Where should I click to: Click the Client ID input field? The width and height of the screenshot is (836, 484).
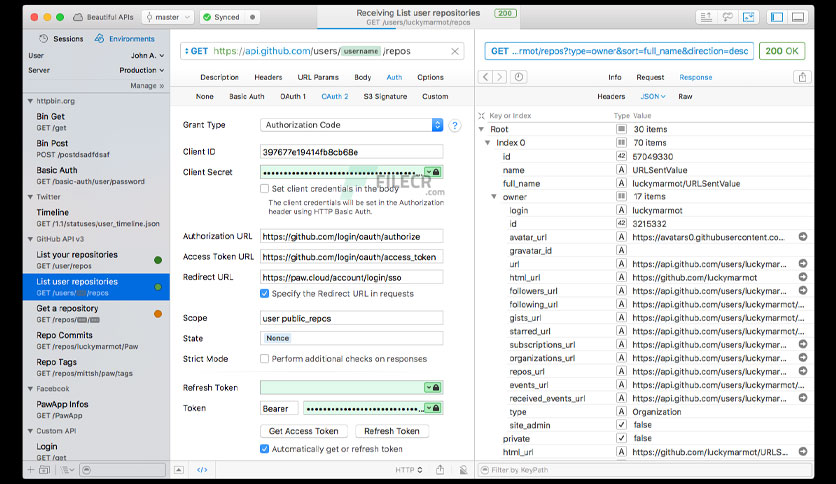[x=351, y=152]
